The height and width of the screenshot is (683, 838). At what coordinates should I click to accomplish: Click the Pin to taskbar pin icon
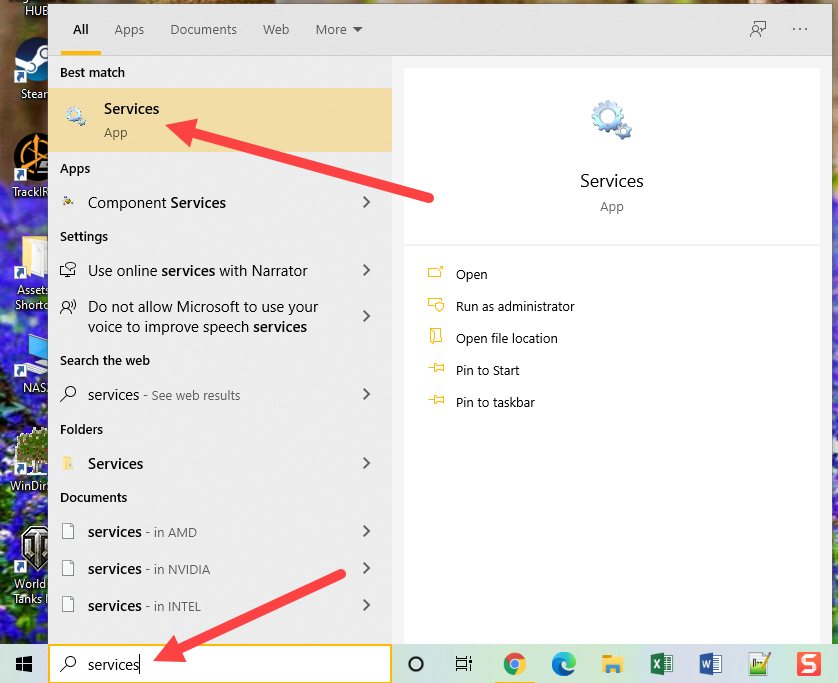click(436, 400)
